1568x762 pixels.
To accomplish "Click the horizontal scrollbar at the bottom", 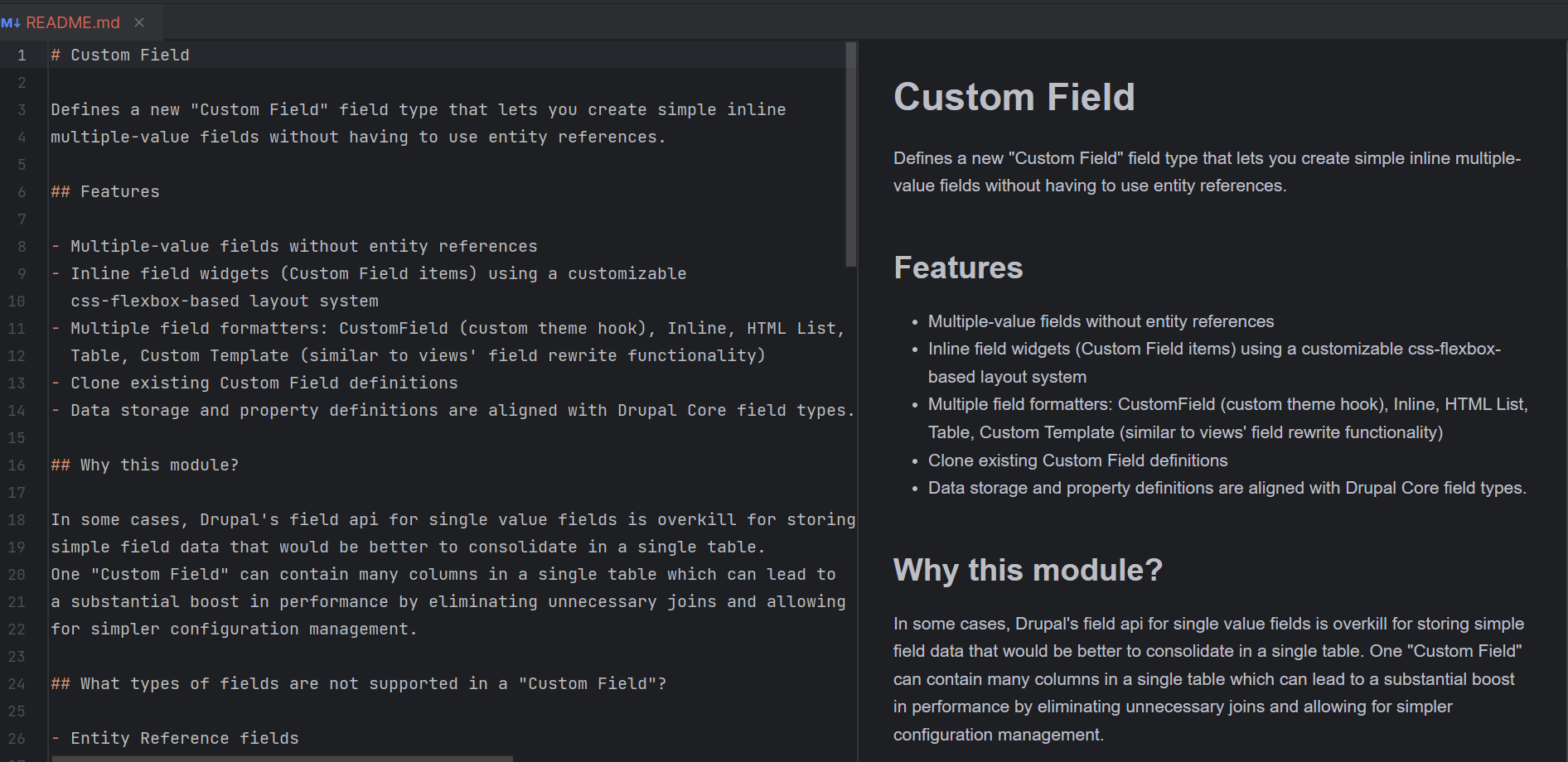I will point(282,757).
